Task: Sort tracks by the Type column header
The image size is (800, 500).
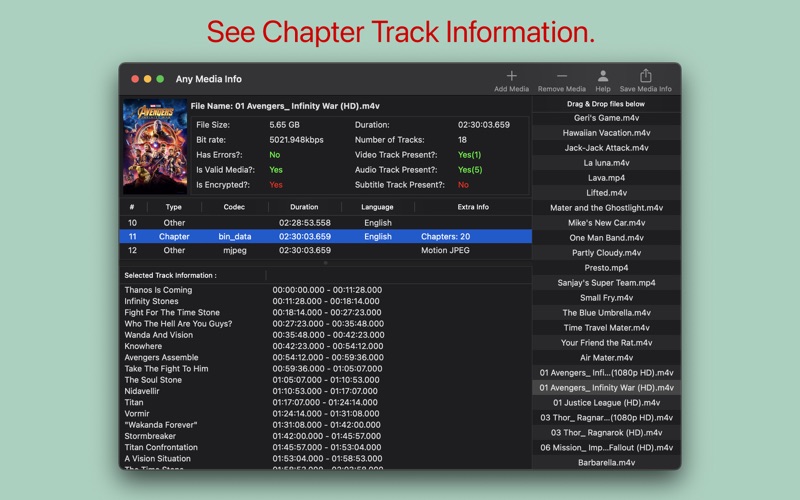Action: [173, 207]
